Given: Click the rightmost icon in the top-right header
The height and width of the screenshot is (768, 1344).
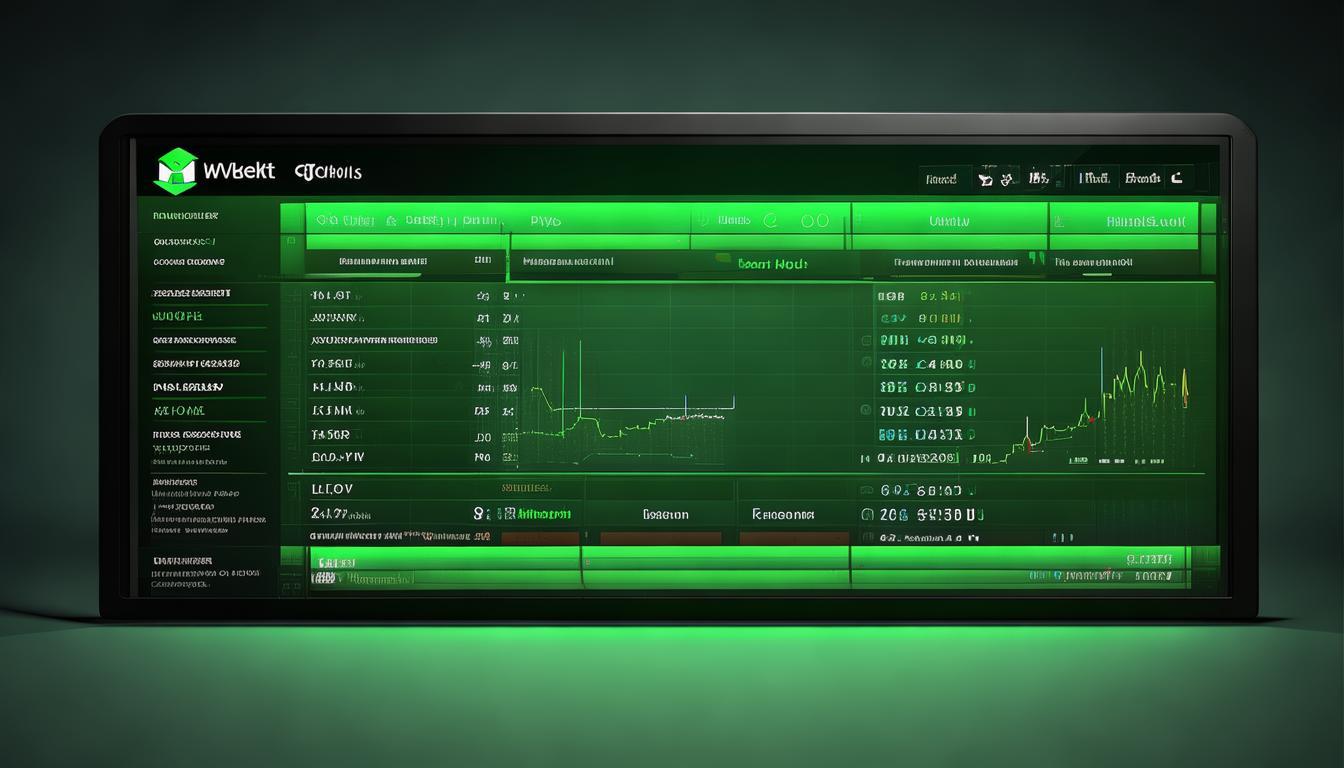Looking at the screenshot, I should click(x=1177, y=178).
